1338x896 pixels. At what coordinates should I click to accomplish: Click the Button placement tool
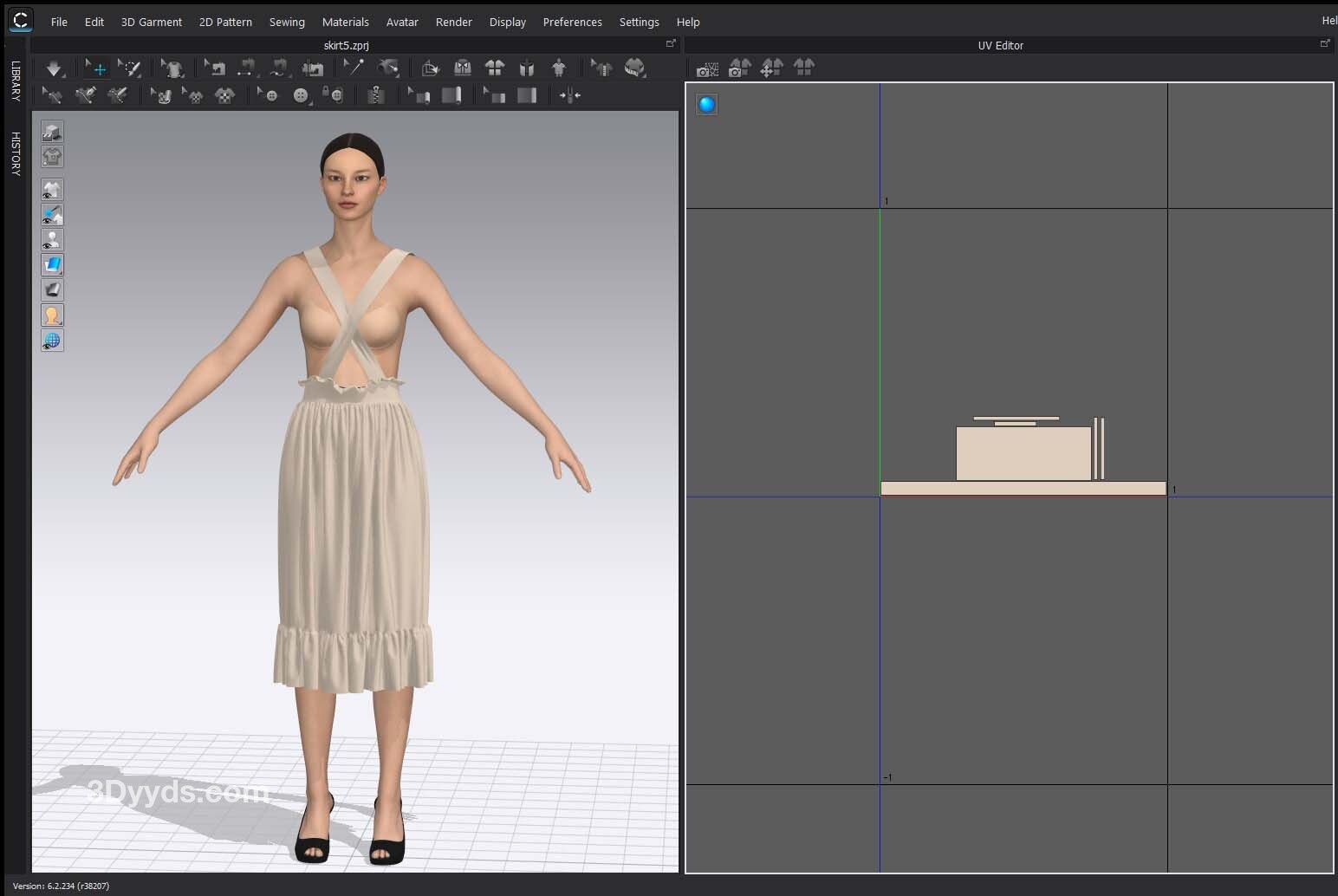pos(301,95)
